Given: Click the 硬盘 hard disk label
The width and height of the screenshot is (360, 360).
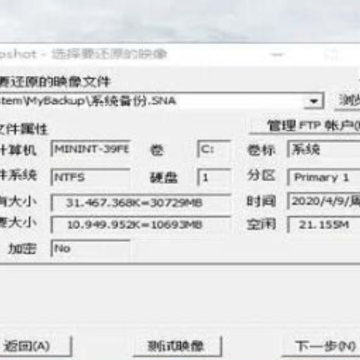Looking at the screenshot, I should [163, 178].
